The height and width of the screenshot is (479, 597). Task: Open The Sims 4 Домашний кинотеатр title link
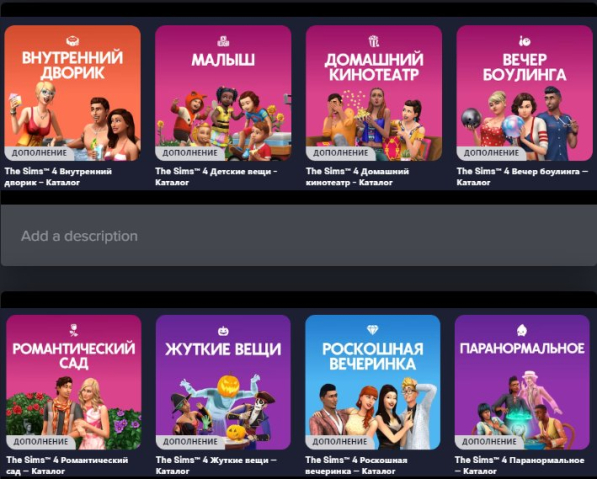point(357,177)
